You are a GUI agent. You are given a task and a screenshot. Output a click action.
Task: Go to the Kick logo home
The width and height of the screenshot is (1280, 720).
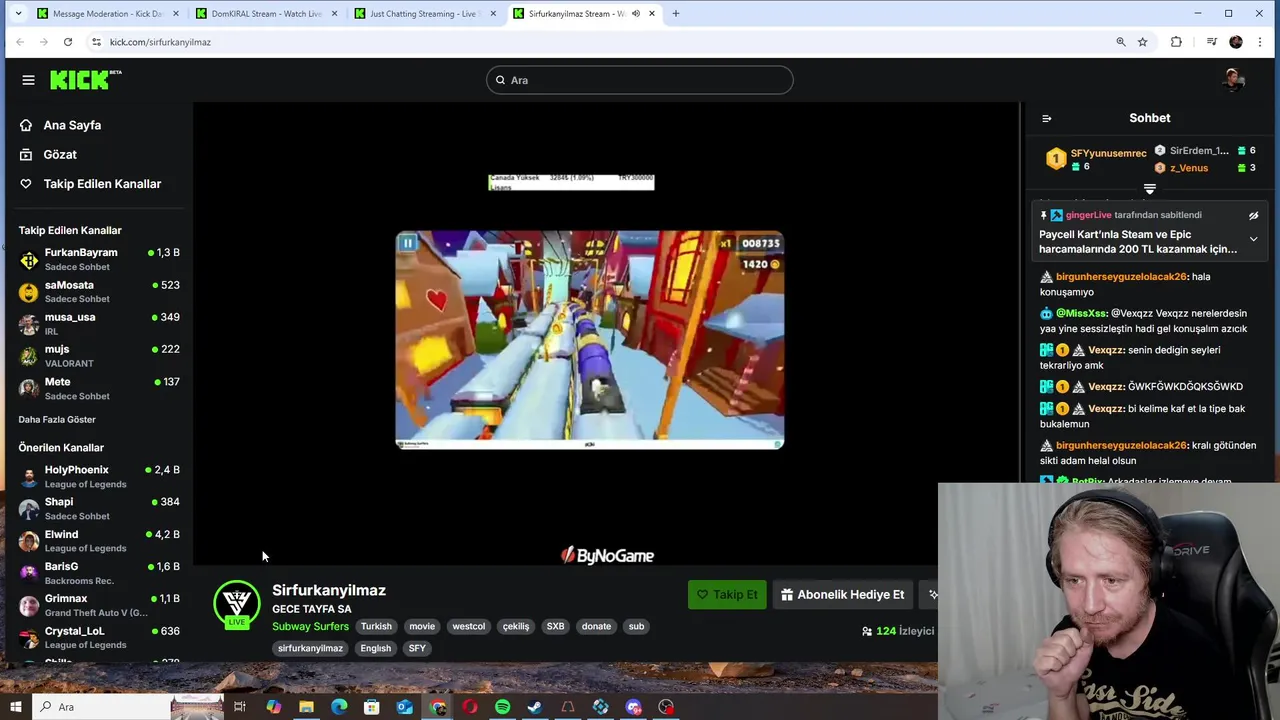(85, 80)
